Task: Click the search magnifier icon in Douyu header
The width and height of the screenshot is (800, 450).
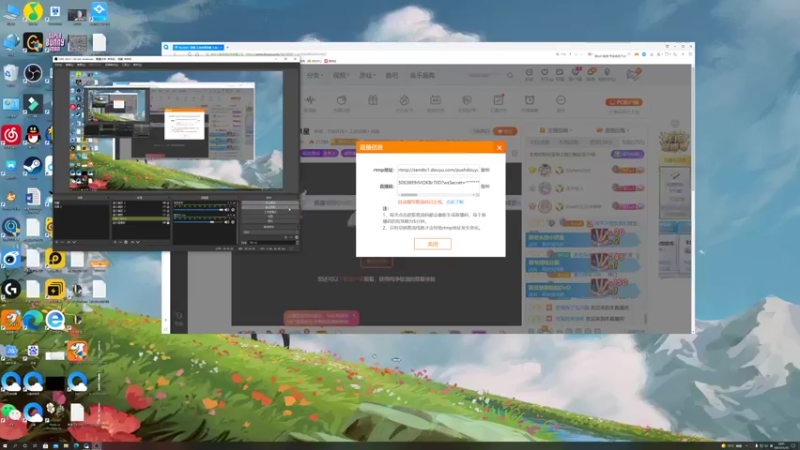Action: (510, 75)
